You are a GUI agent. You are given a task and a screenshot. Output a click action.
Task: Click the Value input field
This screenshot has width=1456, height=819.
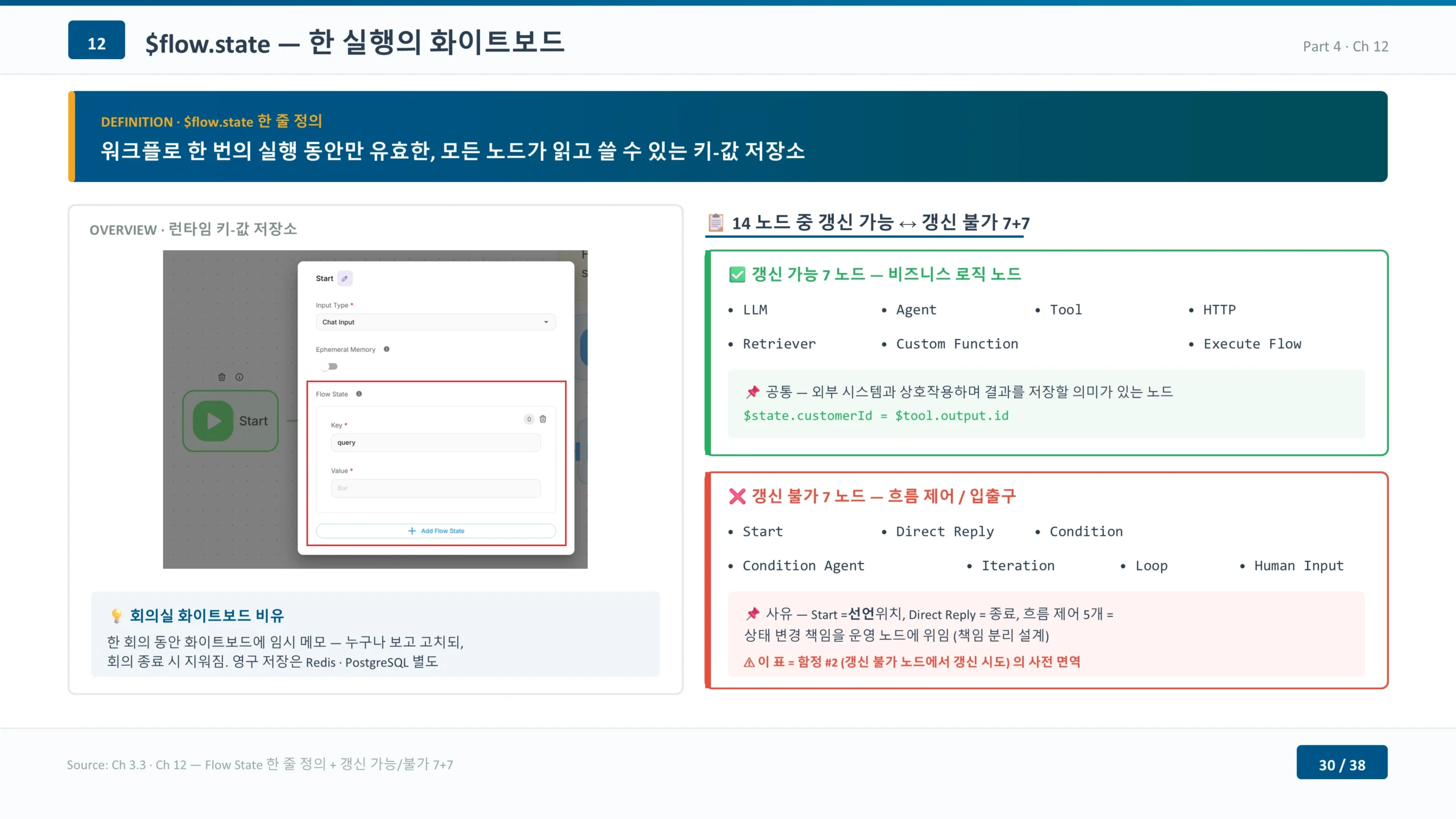click(436, 488)
